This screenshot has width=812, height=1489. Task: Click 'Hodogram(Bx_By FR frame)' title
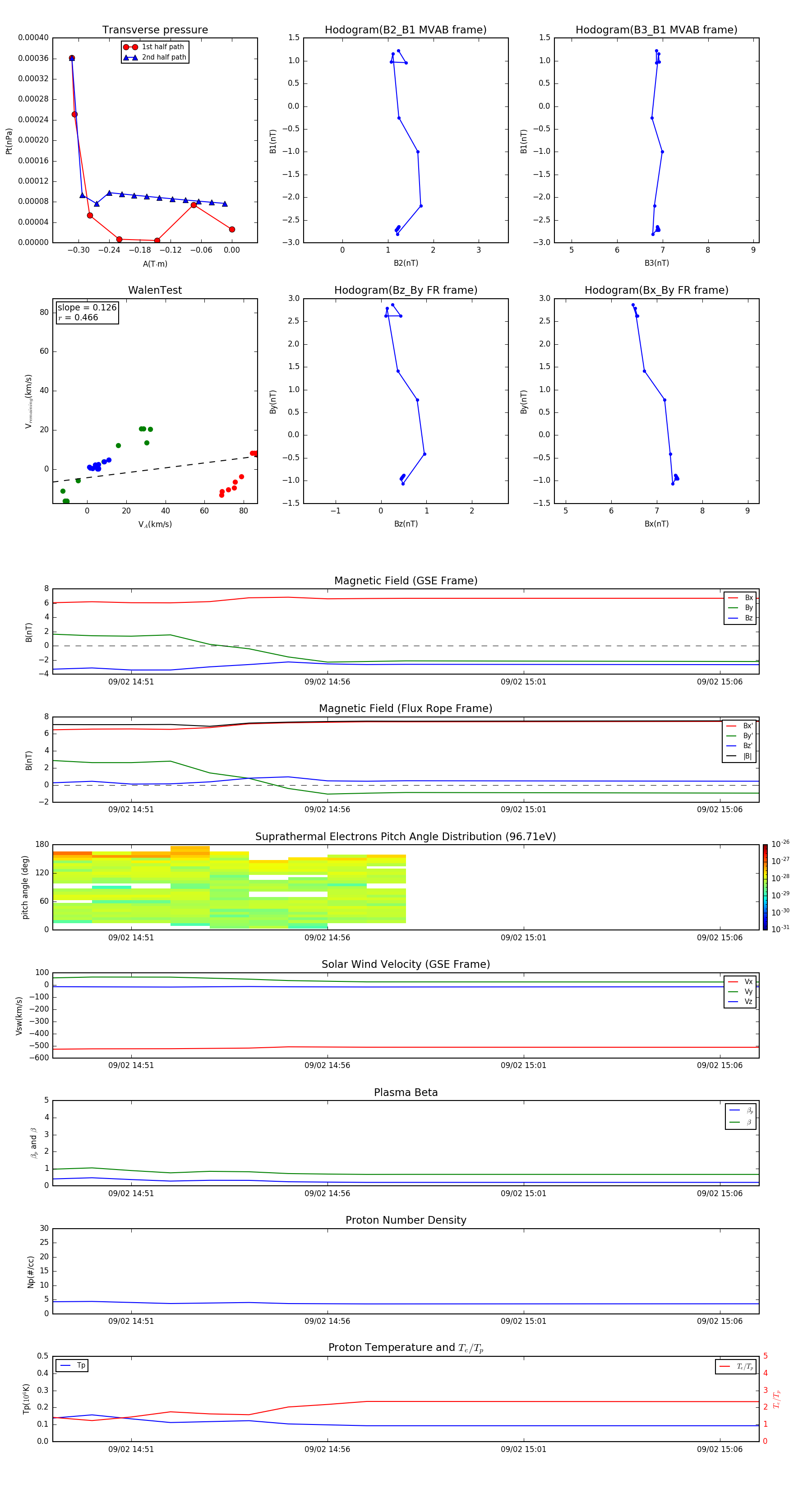pos(656,290)
